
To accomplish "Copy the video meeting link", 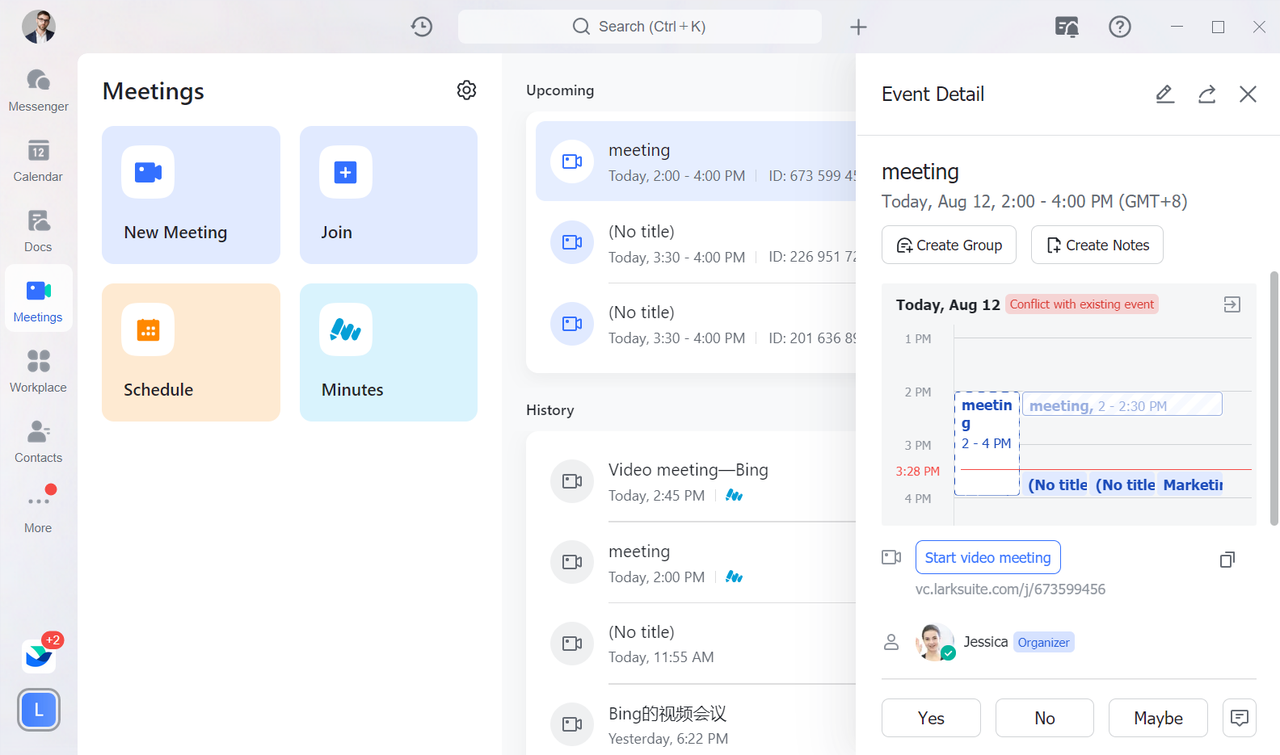I will tap(1227, 560).
